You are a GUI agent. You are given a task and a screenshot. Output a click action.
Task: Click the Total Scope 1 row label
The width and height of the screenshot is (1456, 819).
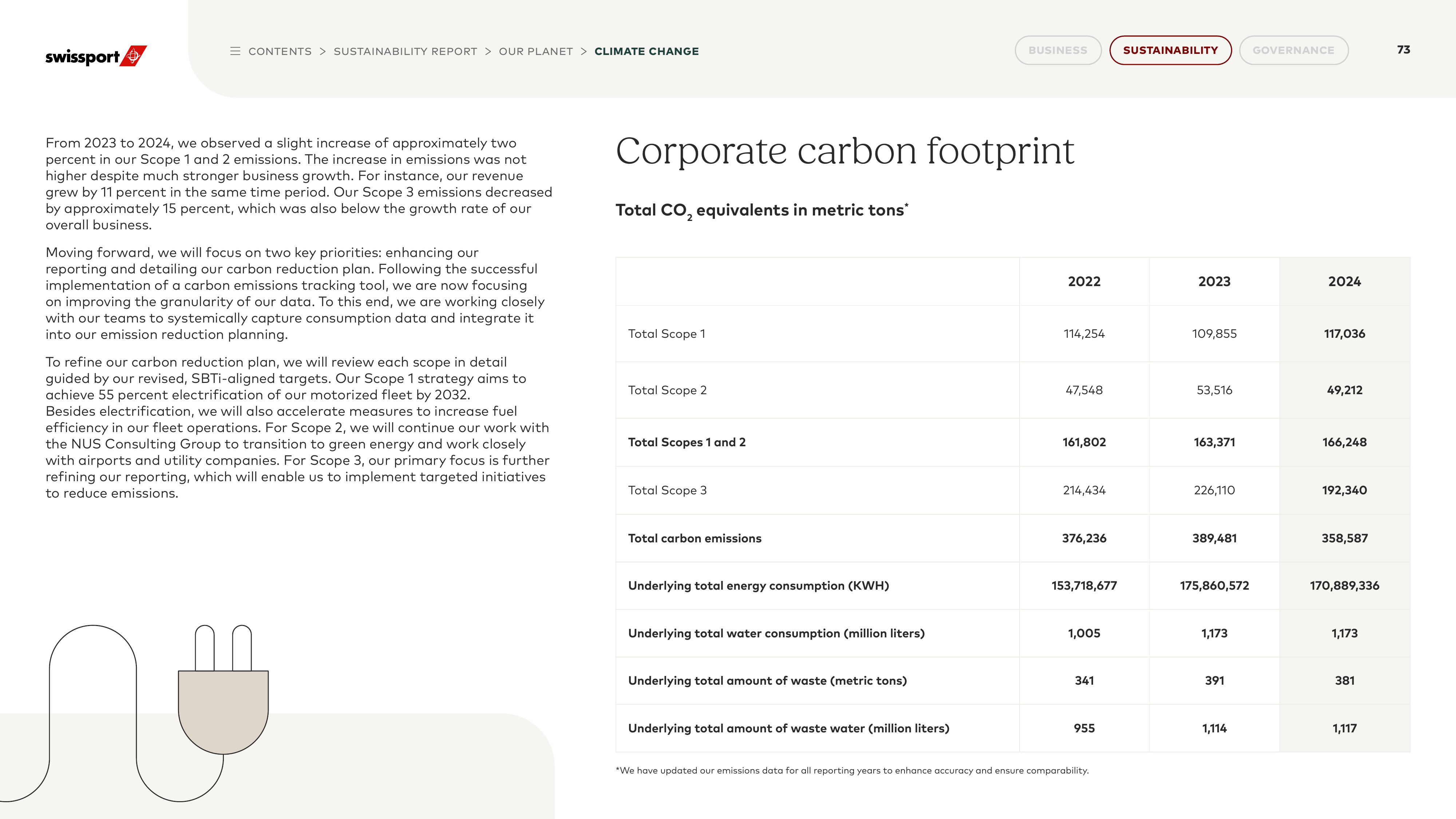point(666,334)
